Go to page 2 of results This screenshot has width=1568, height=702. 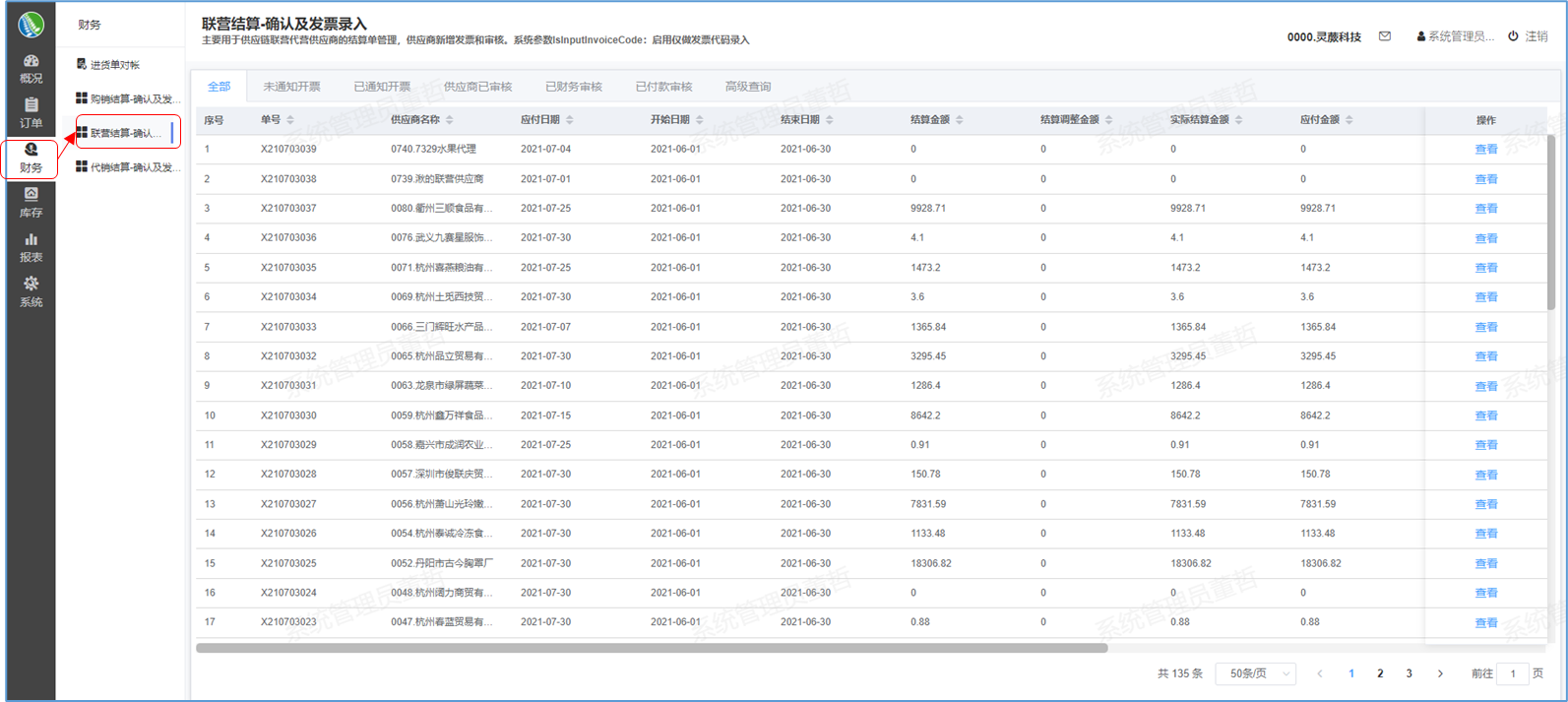click(x=1380, y=673)
